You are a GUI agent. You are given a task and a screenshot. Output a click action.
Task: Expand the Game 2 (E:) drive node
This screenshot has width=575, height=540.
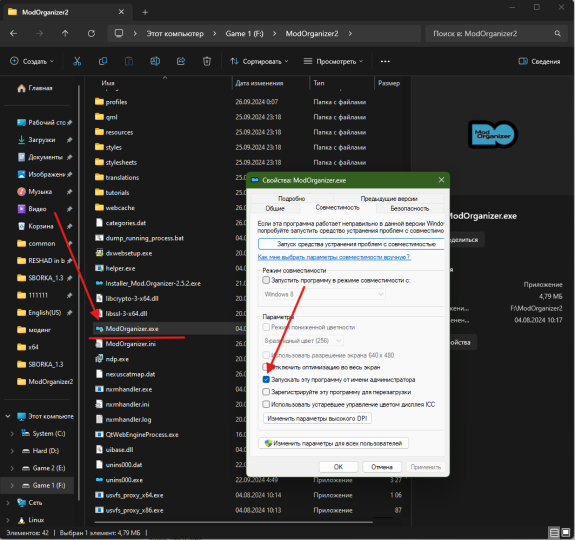coord(12,468)
